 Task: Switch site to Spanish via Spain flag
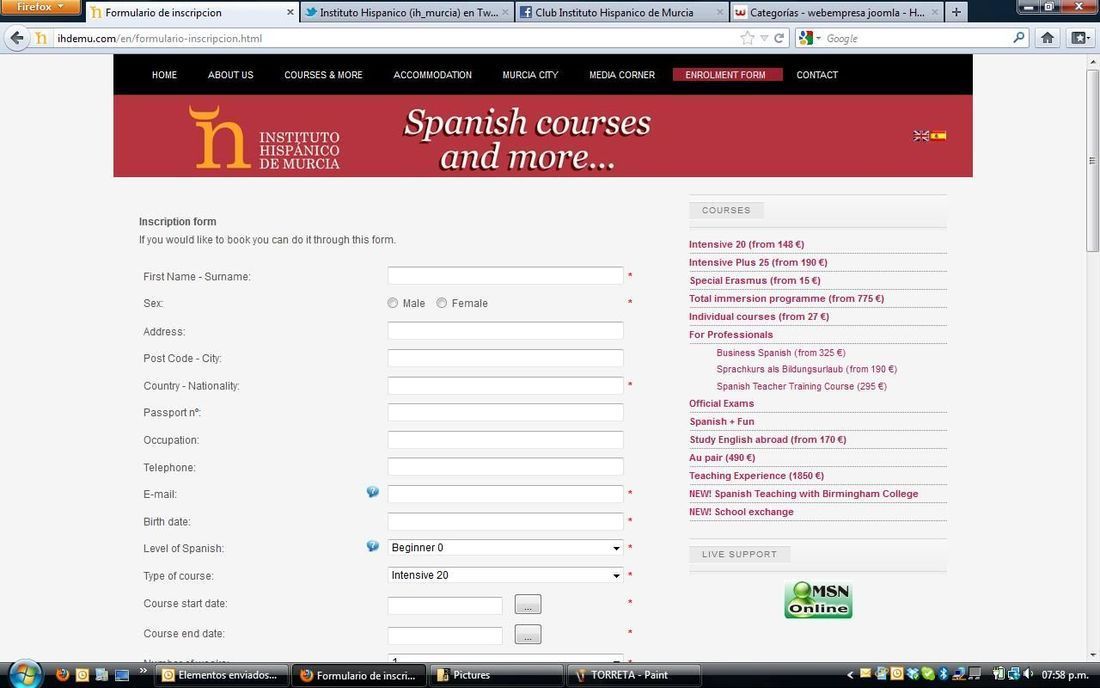click(x=938, y=135)
